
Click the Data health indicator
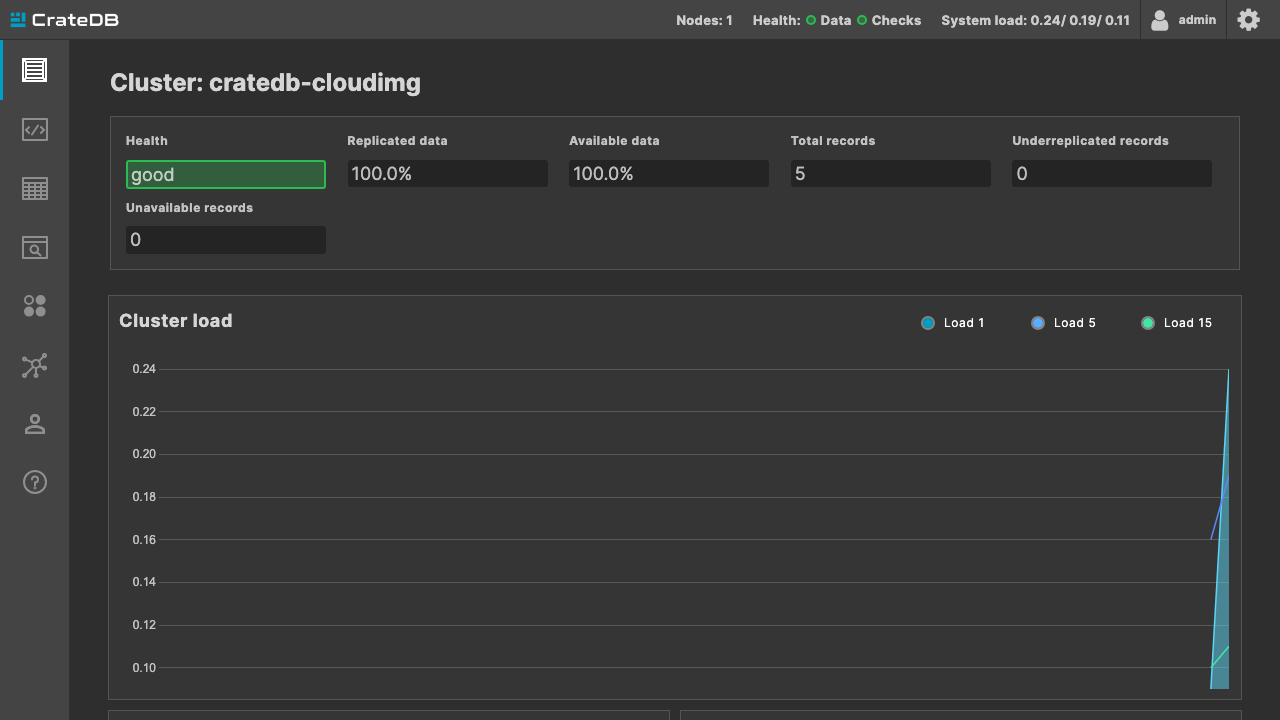point(829,20)
